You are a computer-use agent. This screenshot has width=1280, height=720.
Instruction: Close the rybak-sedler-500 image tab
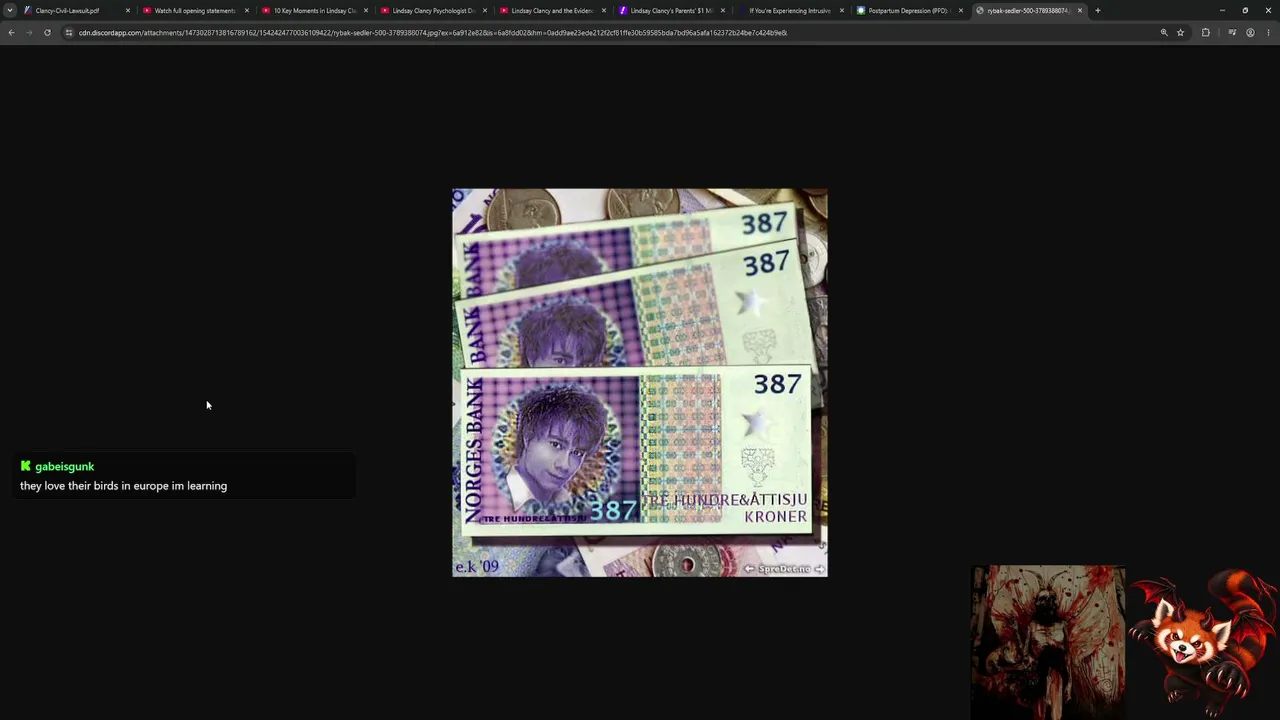coord(1080,10)
